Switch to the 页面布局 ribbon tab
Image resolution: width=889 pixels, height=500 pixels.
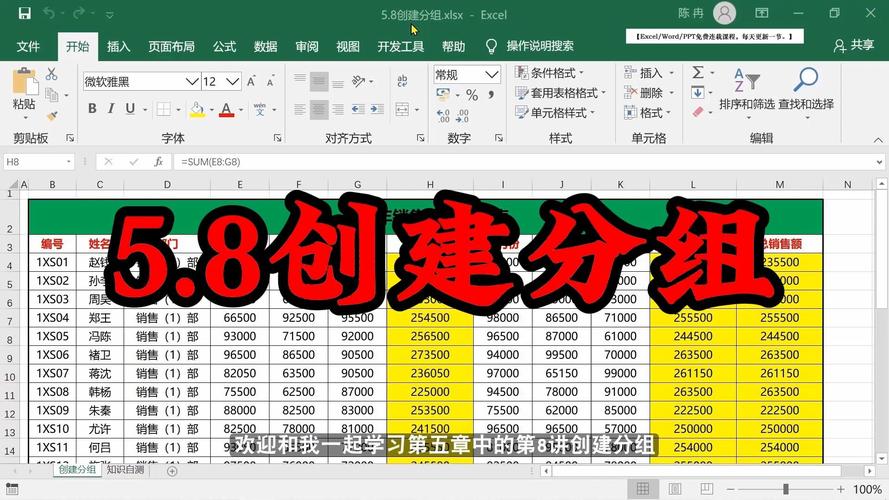pos(171,46)
